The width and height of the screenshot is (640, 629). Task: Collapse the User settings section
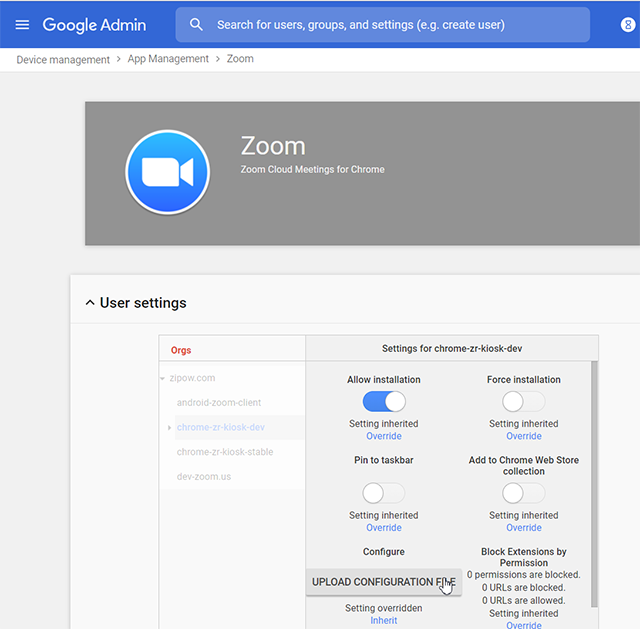90,303
